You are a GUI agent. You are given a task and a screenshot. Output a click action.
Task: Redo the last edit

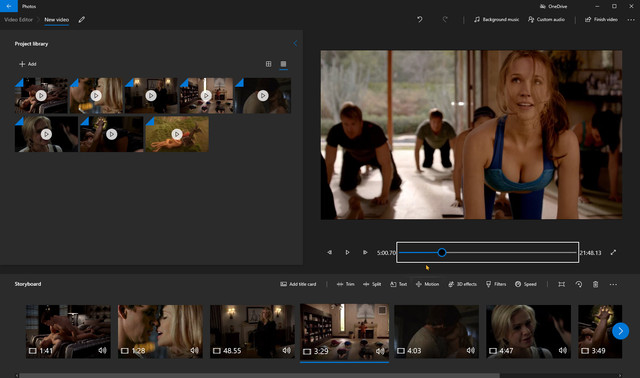[445, 19]
